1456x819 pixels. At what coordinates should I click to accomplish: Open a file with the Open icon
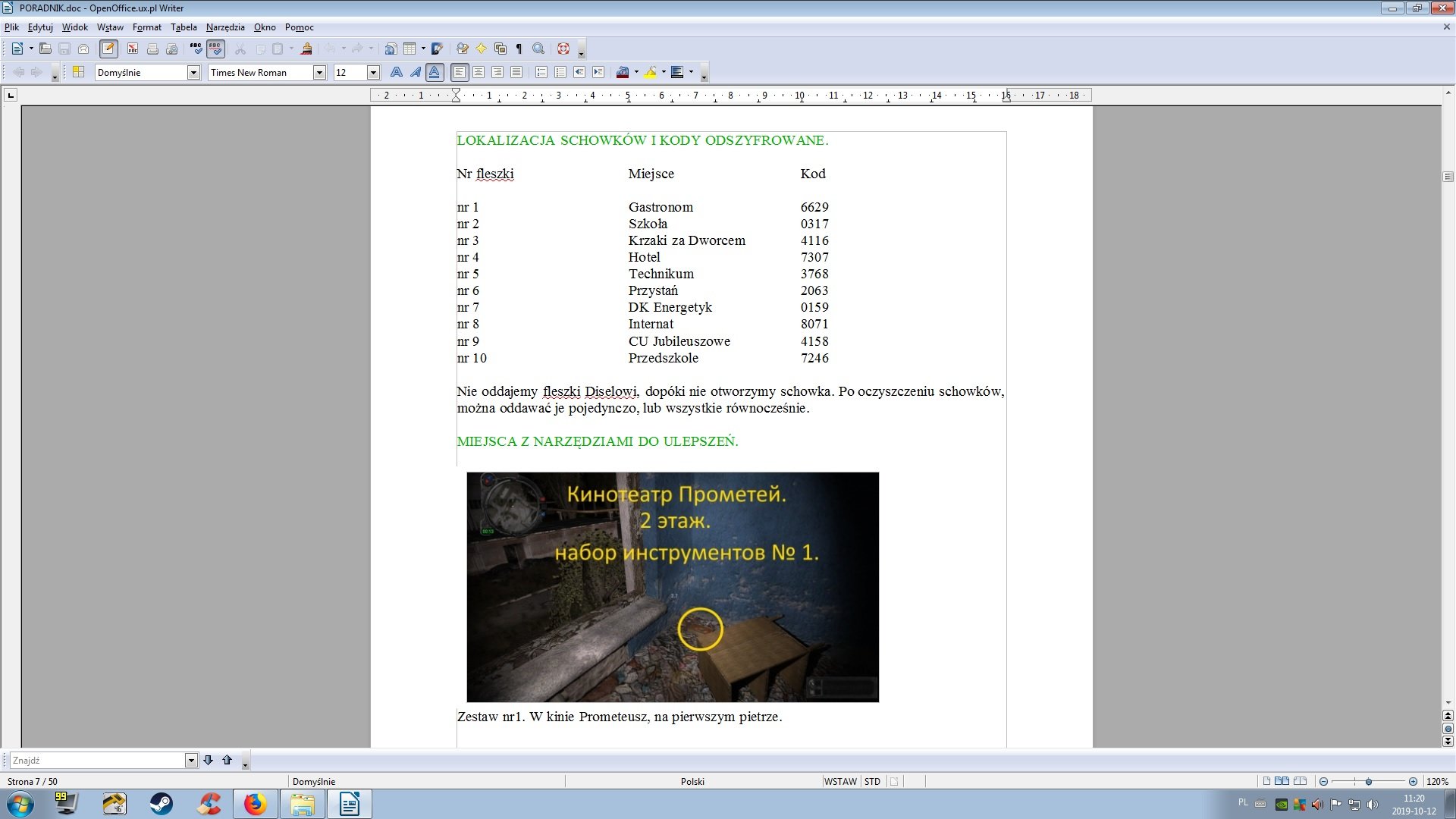point(45,49)
